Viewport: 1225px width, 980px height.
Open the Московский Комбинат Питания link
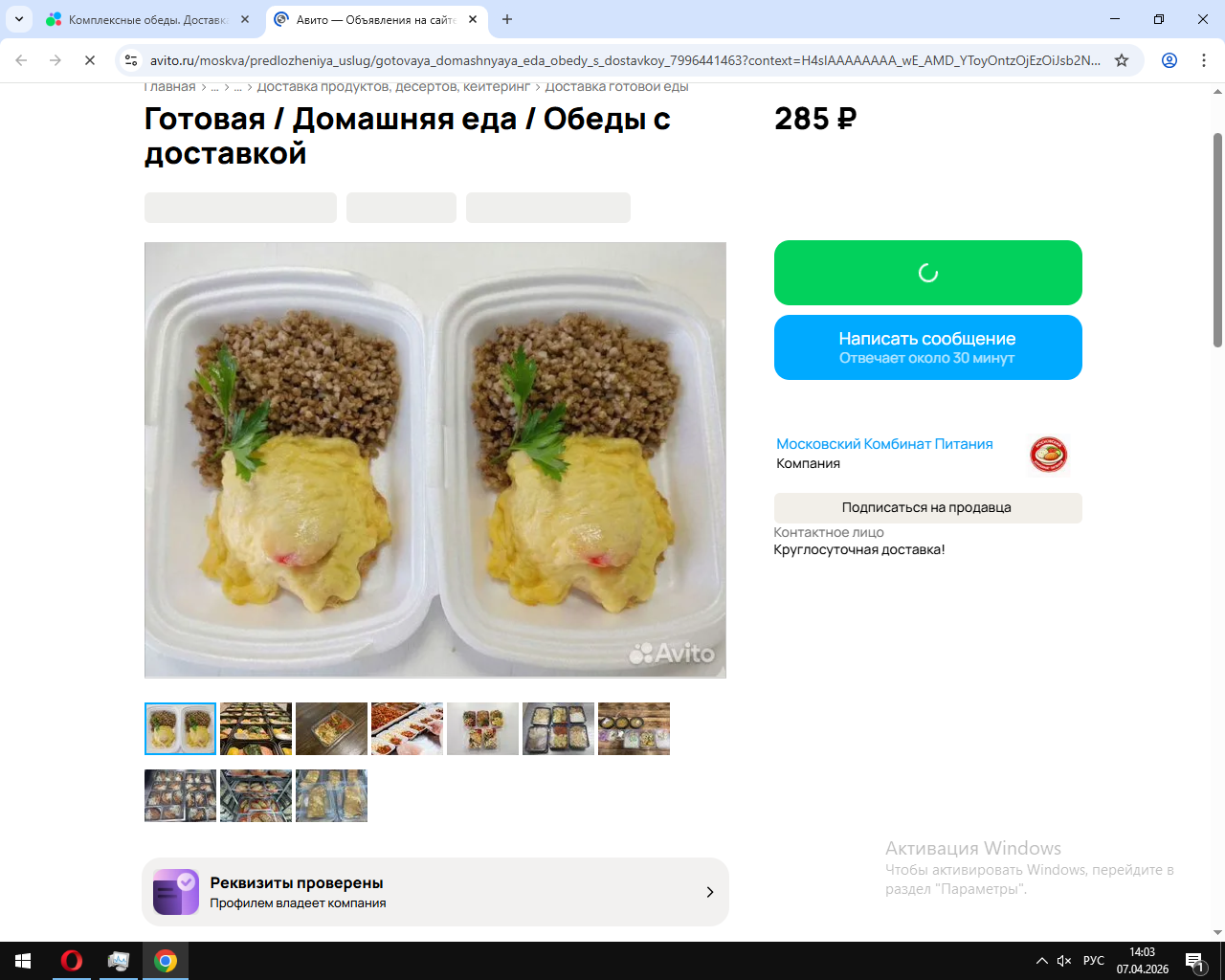(x=884, y=444)
